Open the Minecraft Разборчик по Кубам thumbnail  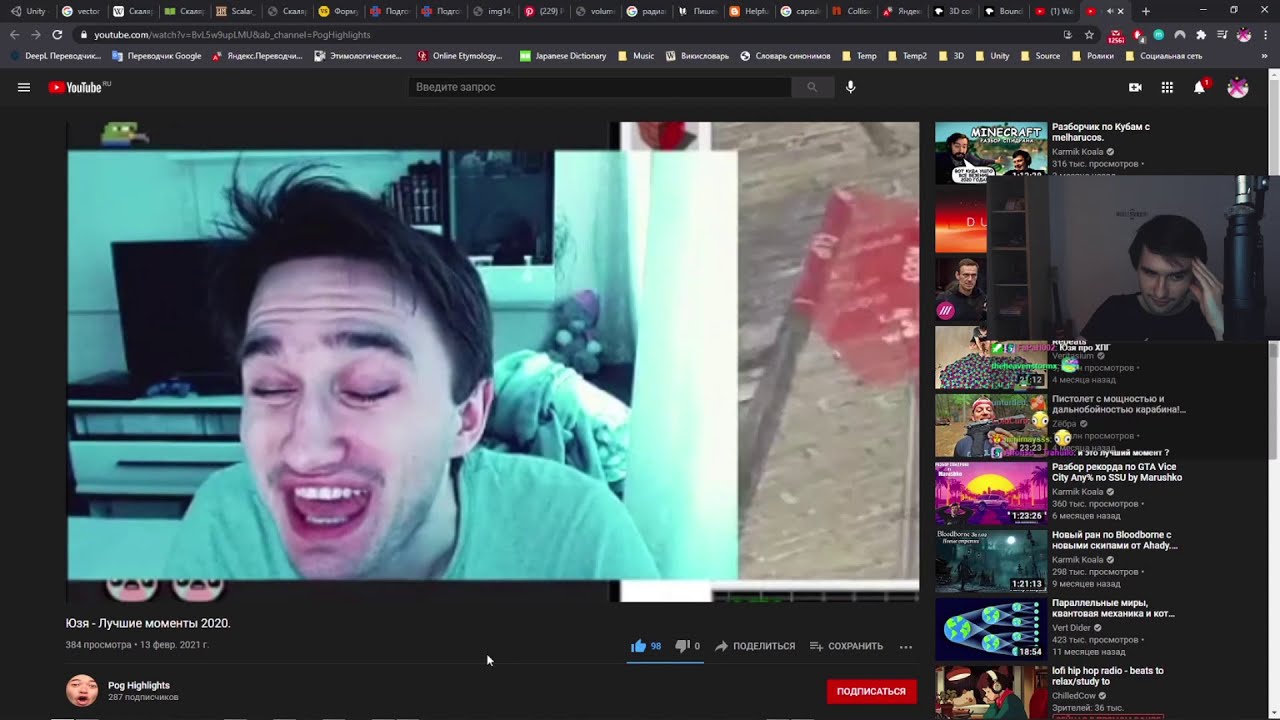[x=991, y=152]
